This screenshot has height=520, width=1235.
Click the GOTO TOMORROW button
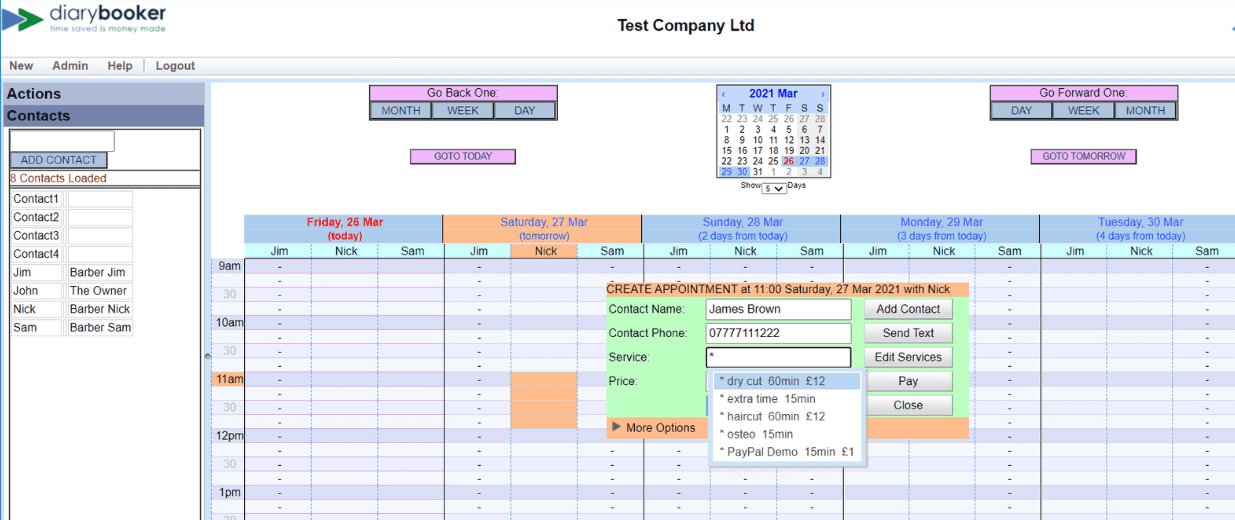1083,157
